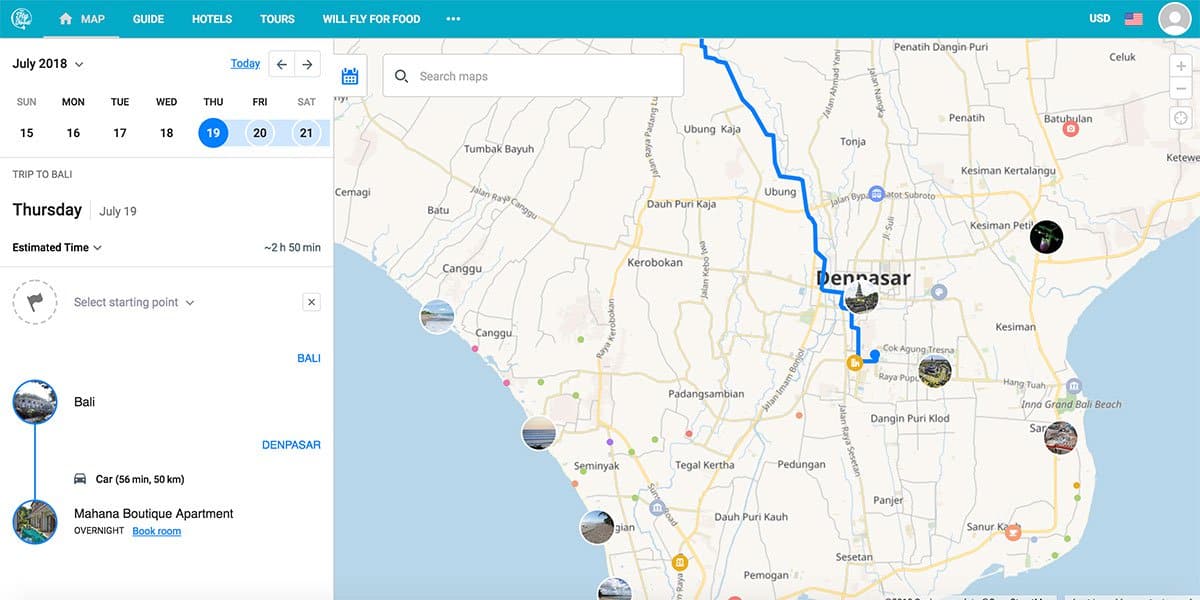Open the TOURS tab
Viewport: 1200px width, 600px height.
tap(277, 19)
